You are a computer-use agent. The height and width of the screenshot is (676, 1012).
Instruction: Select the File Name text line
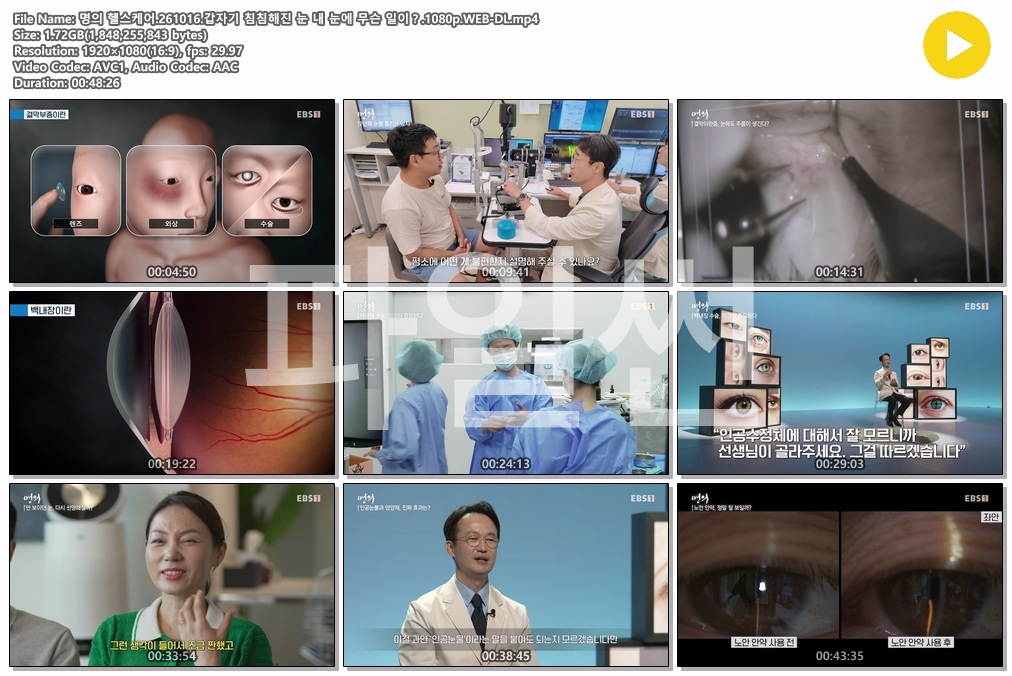pos(276,19)
